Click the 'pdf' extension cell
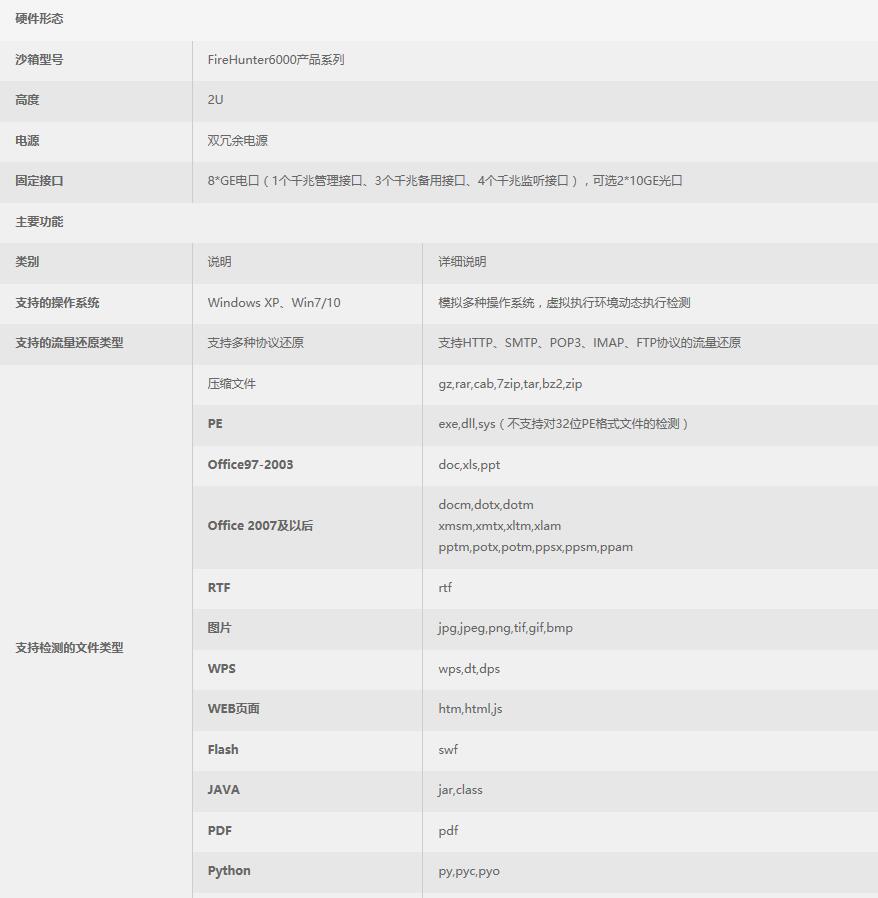878x898 pixels. 448,830
